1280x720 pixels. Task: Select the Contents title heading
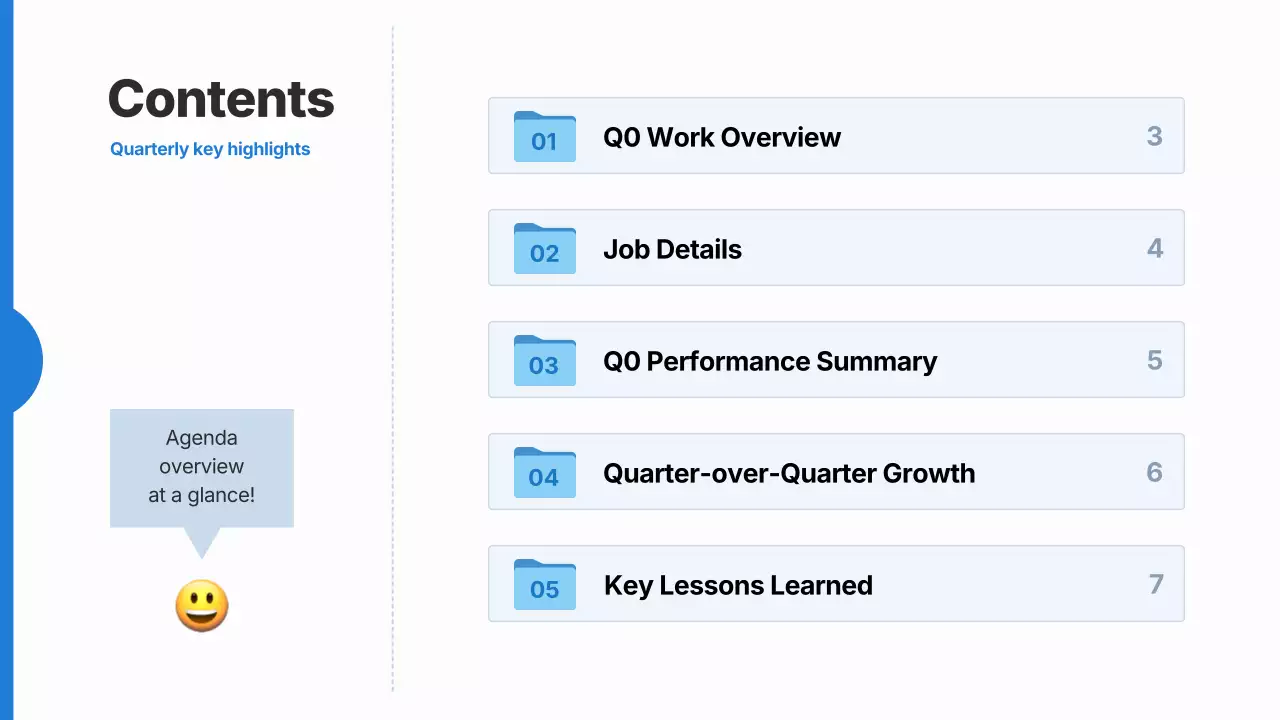click(221, 99)
